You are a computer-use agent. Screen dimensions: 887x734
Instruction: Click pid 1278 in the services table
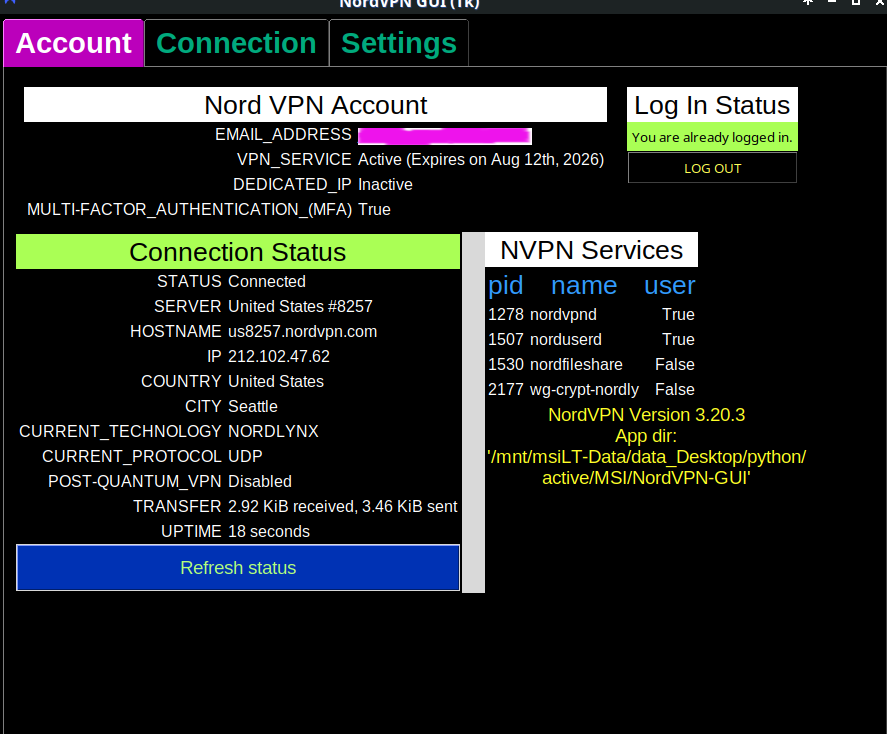506,314
